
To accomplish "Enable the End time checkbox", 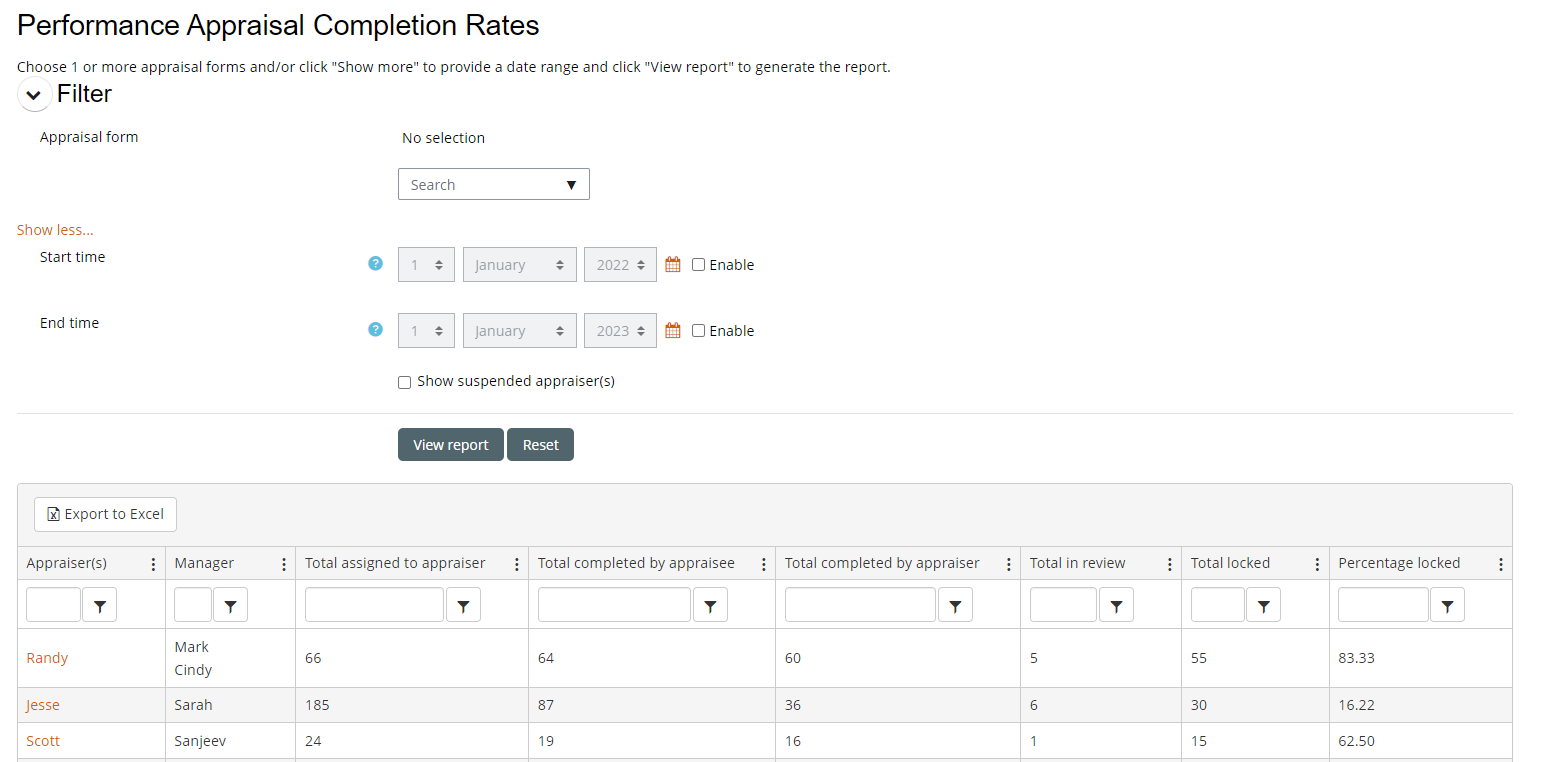I will coord(699,331).
